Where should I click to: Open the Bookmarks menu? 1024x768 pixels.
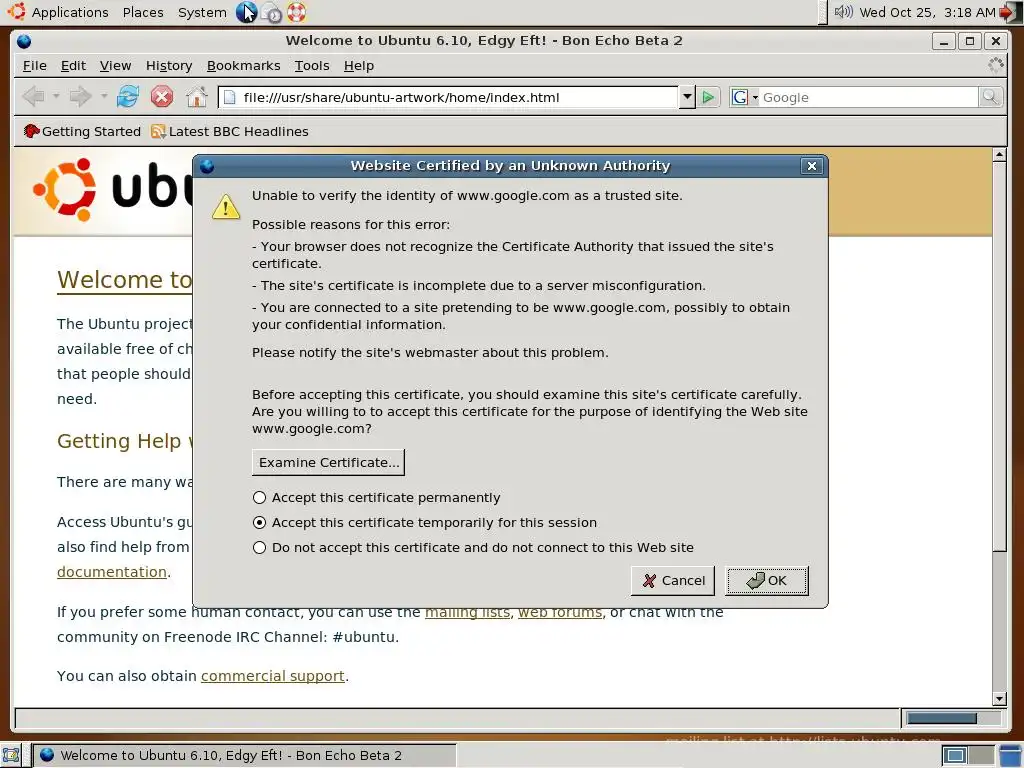[x=244, y=66]
